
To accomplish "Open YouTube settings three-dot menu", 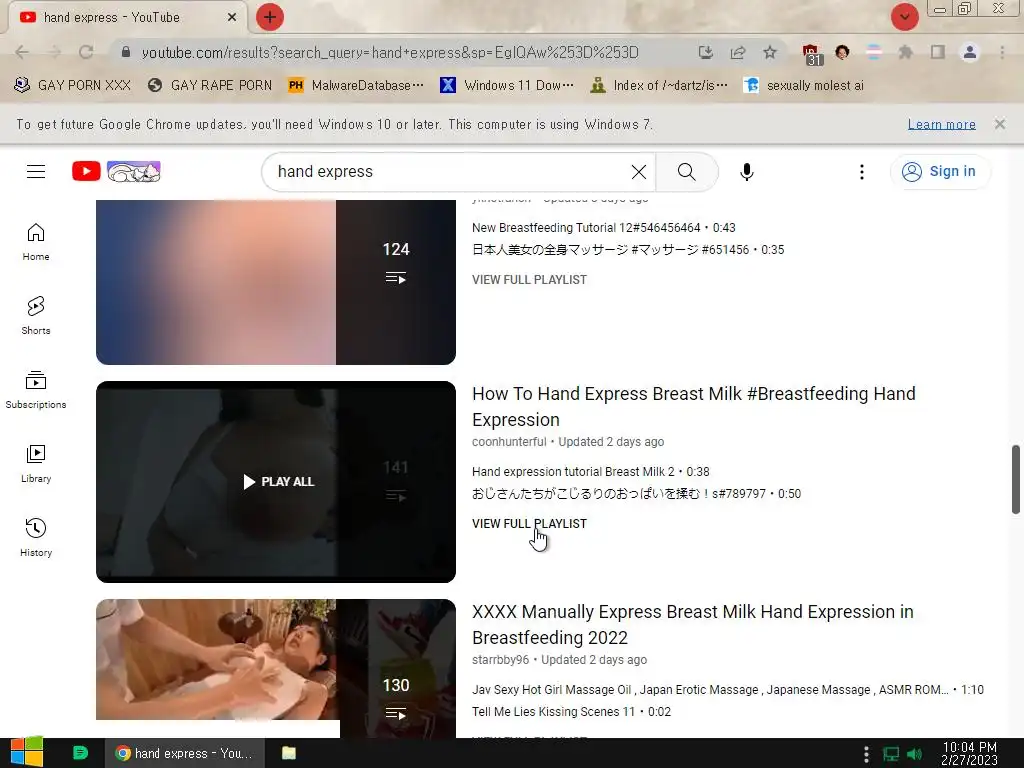I will [862, 172].
